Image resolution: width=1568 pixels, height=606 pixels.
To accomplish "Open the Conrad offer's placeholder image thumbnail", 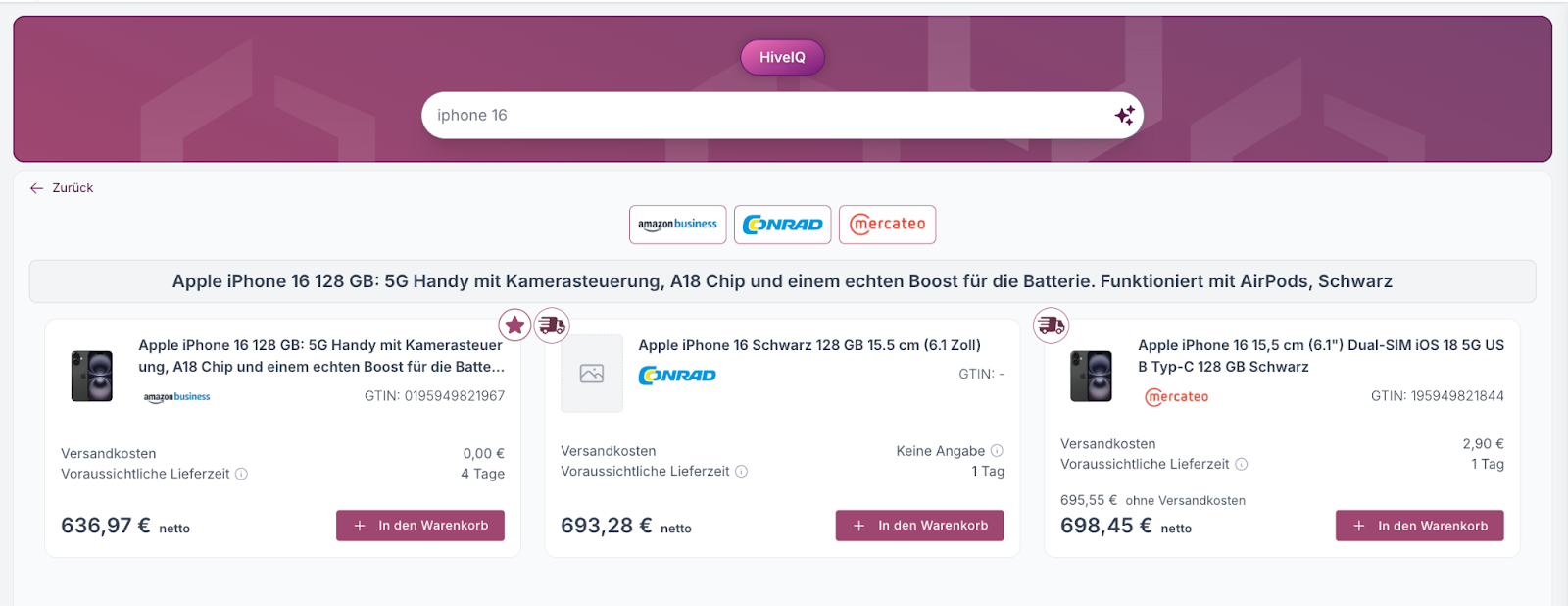I will [x=592, y=374].
